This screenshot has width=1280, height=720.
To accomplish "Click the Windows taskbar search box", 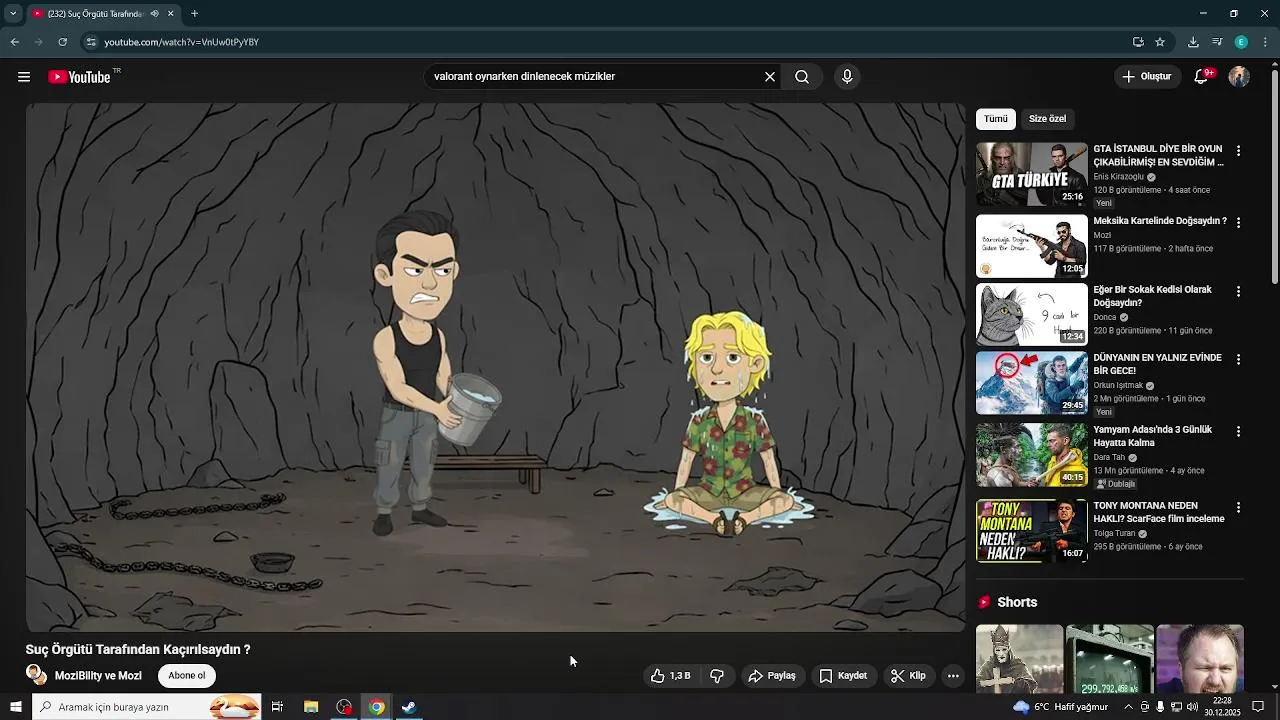I will pos(146,707).
